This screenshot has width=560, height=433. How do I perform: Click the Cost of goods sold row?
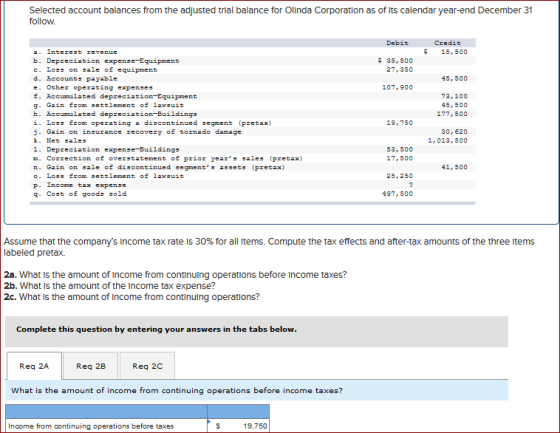pos(252,194)
